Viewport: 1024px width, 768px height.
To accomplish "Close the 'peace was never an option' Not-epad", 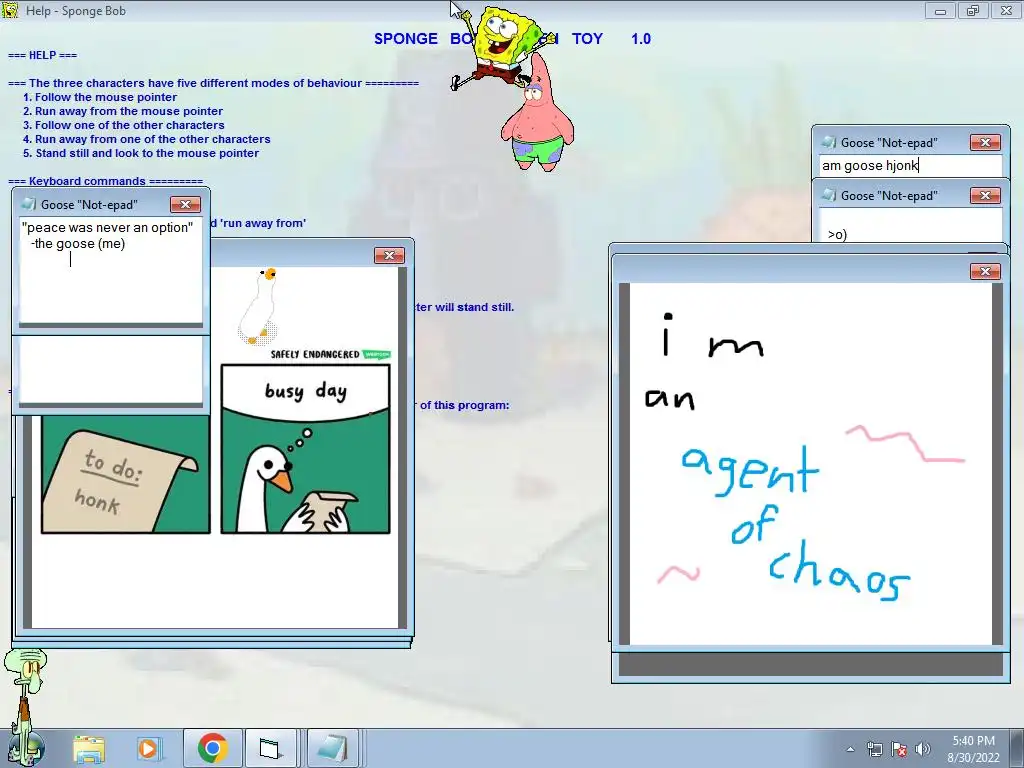I will [185, 204].
